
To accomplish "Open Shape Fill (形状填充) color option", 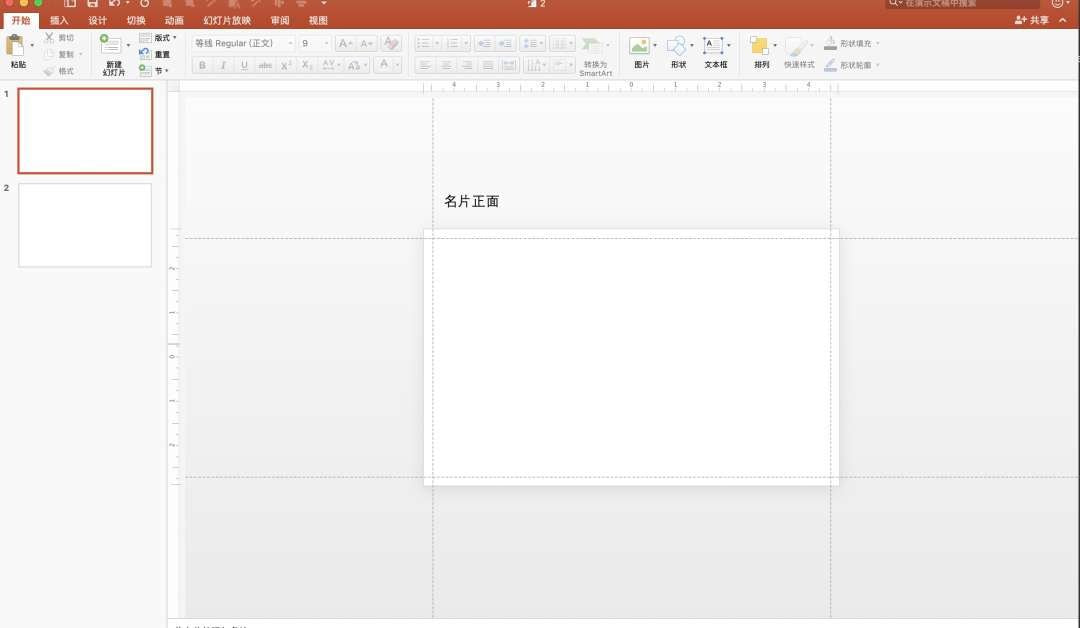I will (x=853, y=44).
